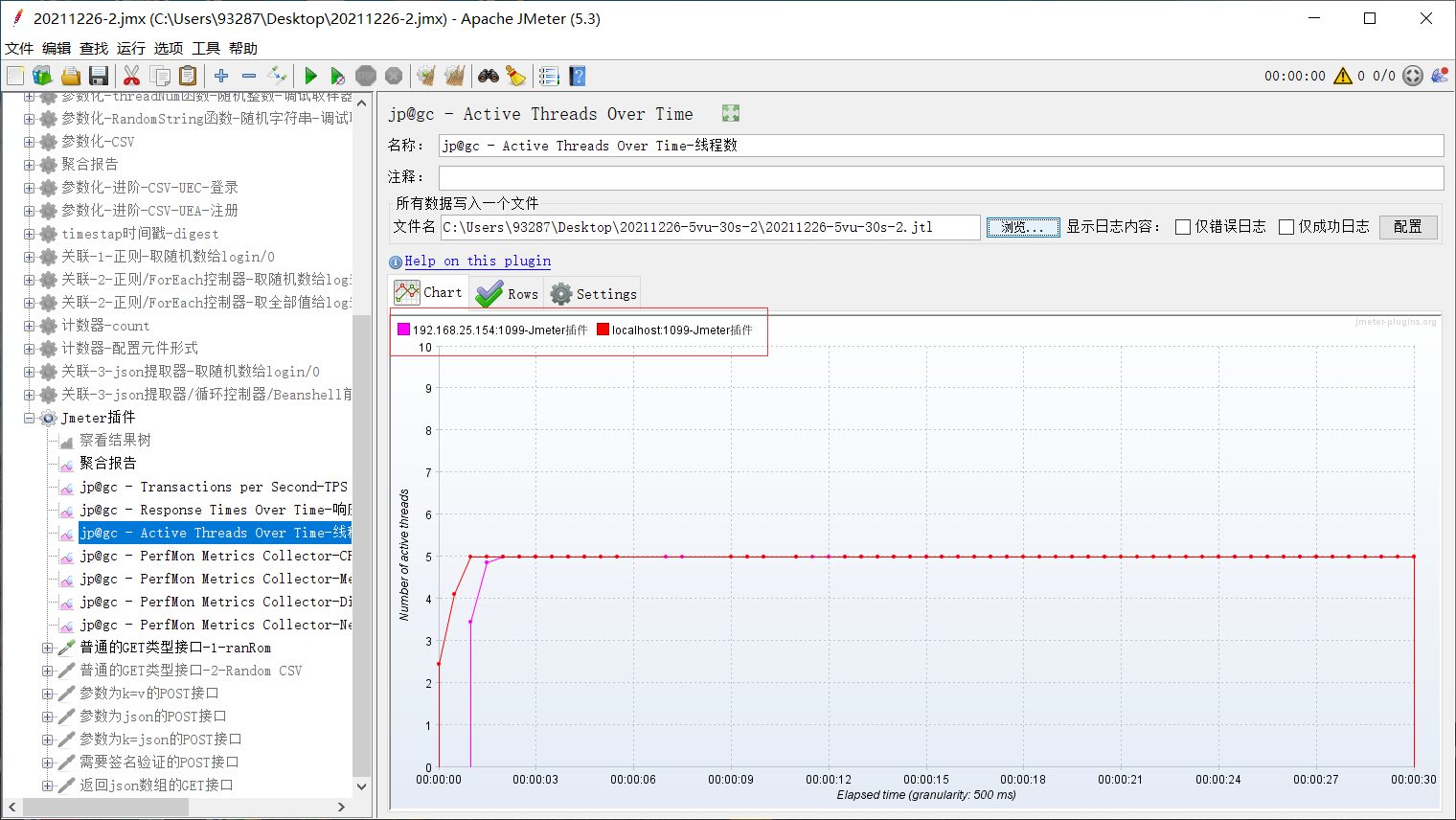Open the 编辑 menu
The height and width of the screenshot is (820, 1456).
click(x=57, y=48)
